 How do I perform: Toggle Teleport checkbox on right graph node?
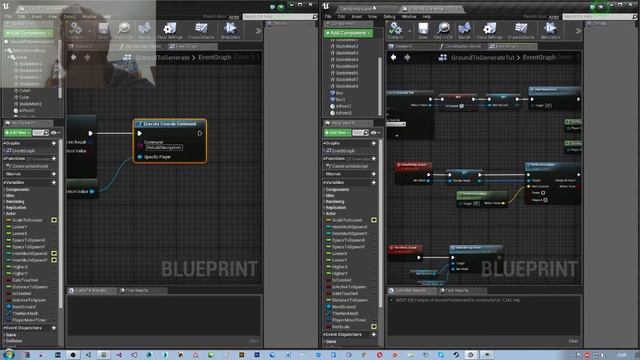click(546, 200)
